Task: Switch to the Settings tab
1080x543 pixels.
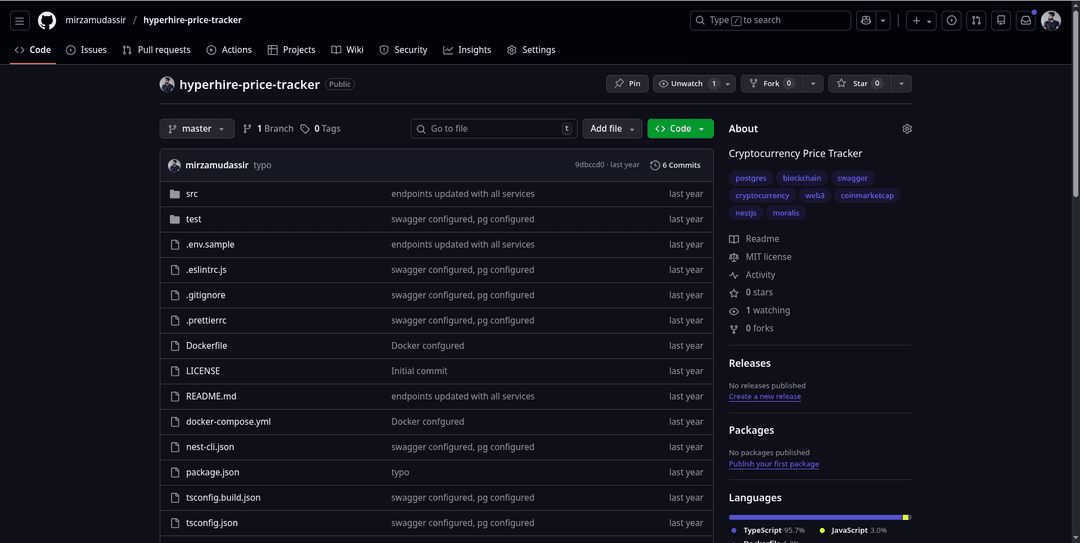Action: [531, 50]
